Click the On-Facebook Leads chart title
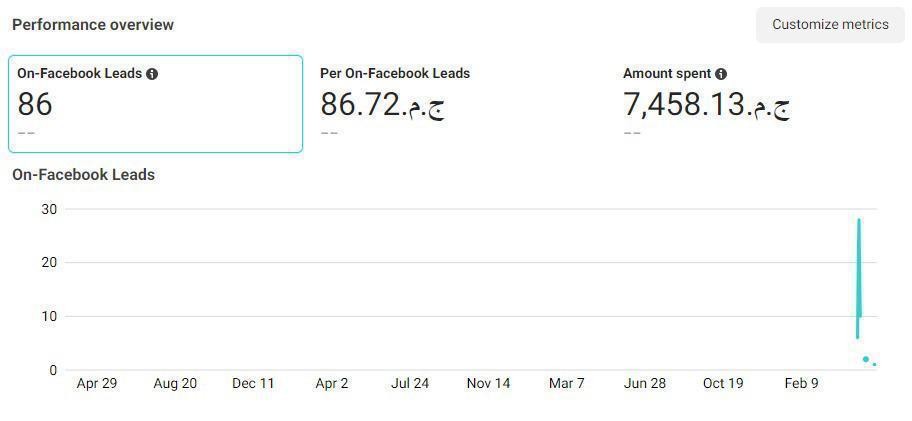The width and height of the screenshot is (912, 421). point(83,174)
